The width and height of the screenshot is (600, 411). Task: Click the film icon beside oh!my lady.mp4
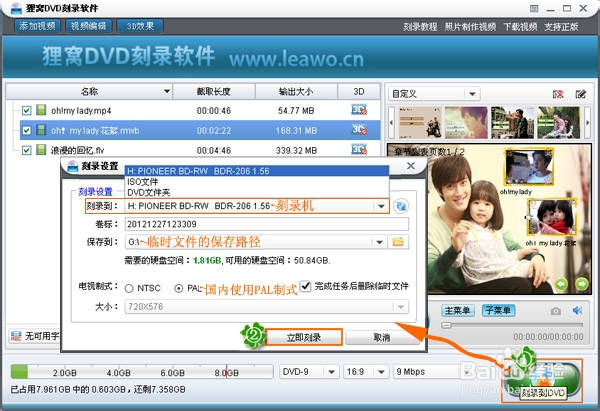[41, 110]
